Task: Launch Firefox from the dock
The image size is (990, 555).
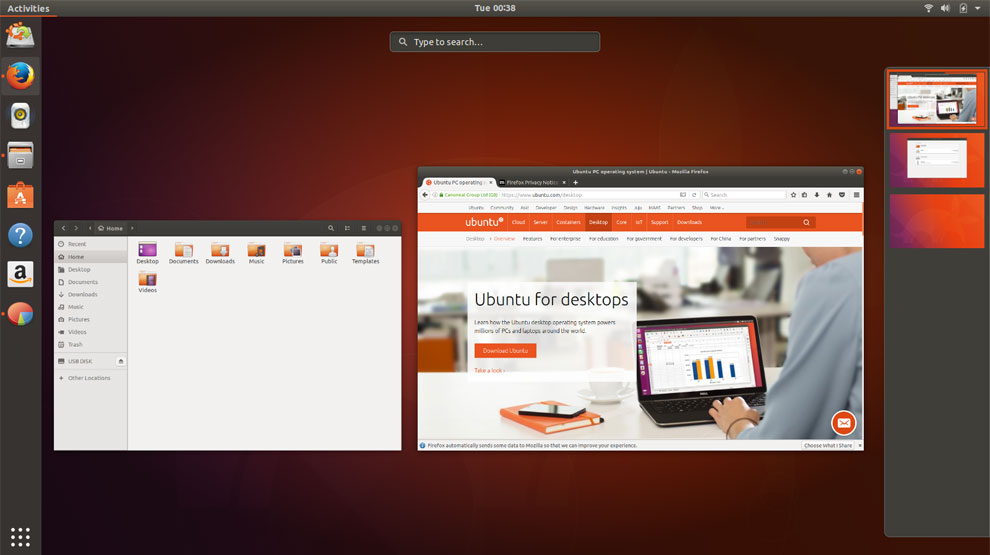Action: coord(20,76)
